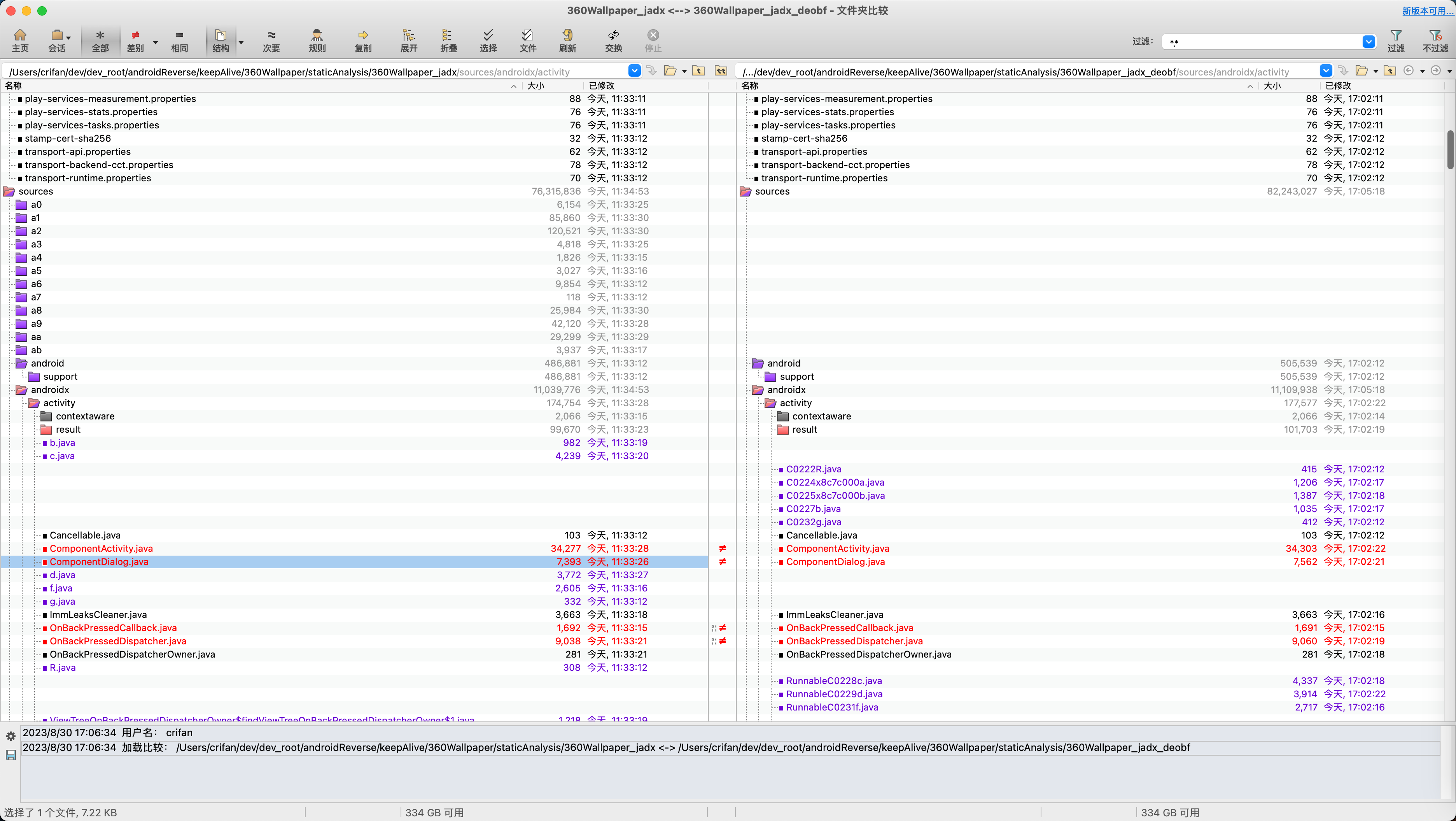1456x821 pixels.
Task: Toggle the 结构 structure view button
Action: pyautogui.click(x=221, y=41)
